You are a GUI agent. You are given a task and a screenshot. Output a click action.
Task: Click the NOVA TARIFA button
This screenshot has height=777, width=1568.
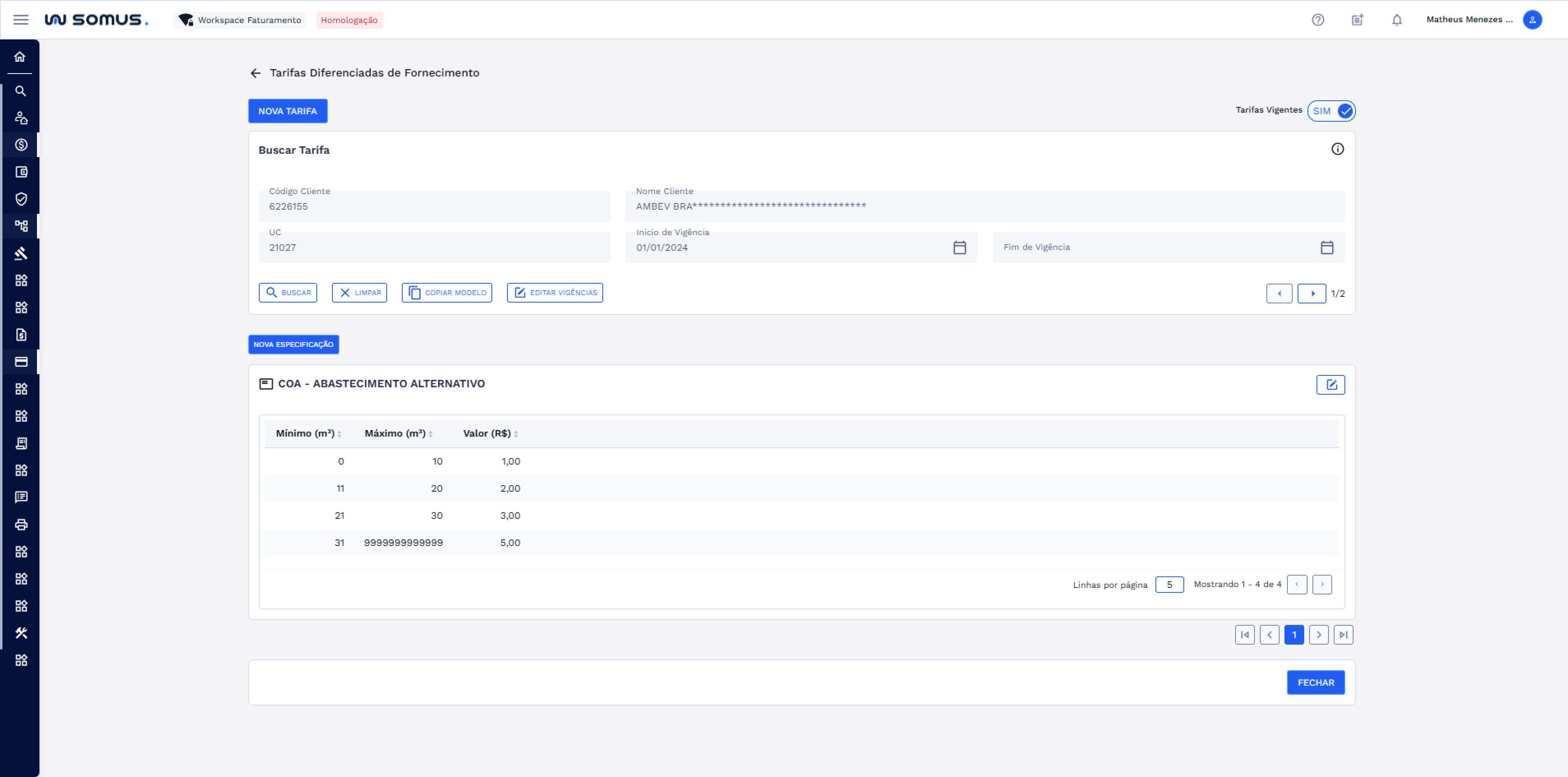coord(287,111)
